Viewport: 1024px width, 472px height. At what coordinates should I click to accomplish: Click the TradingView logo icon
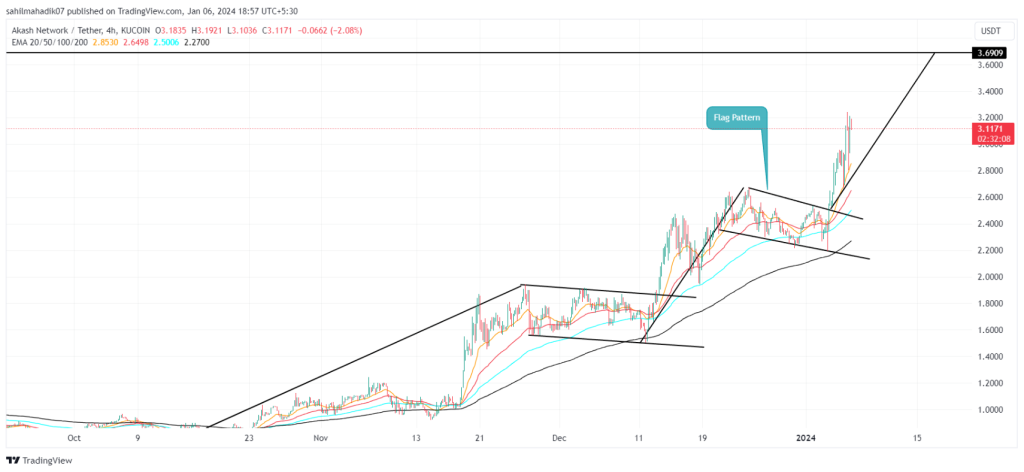12,460
